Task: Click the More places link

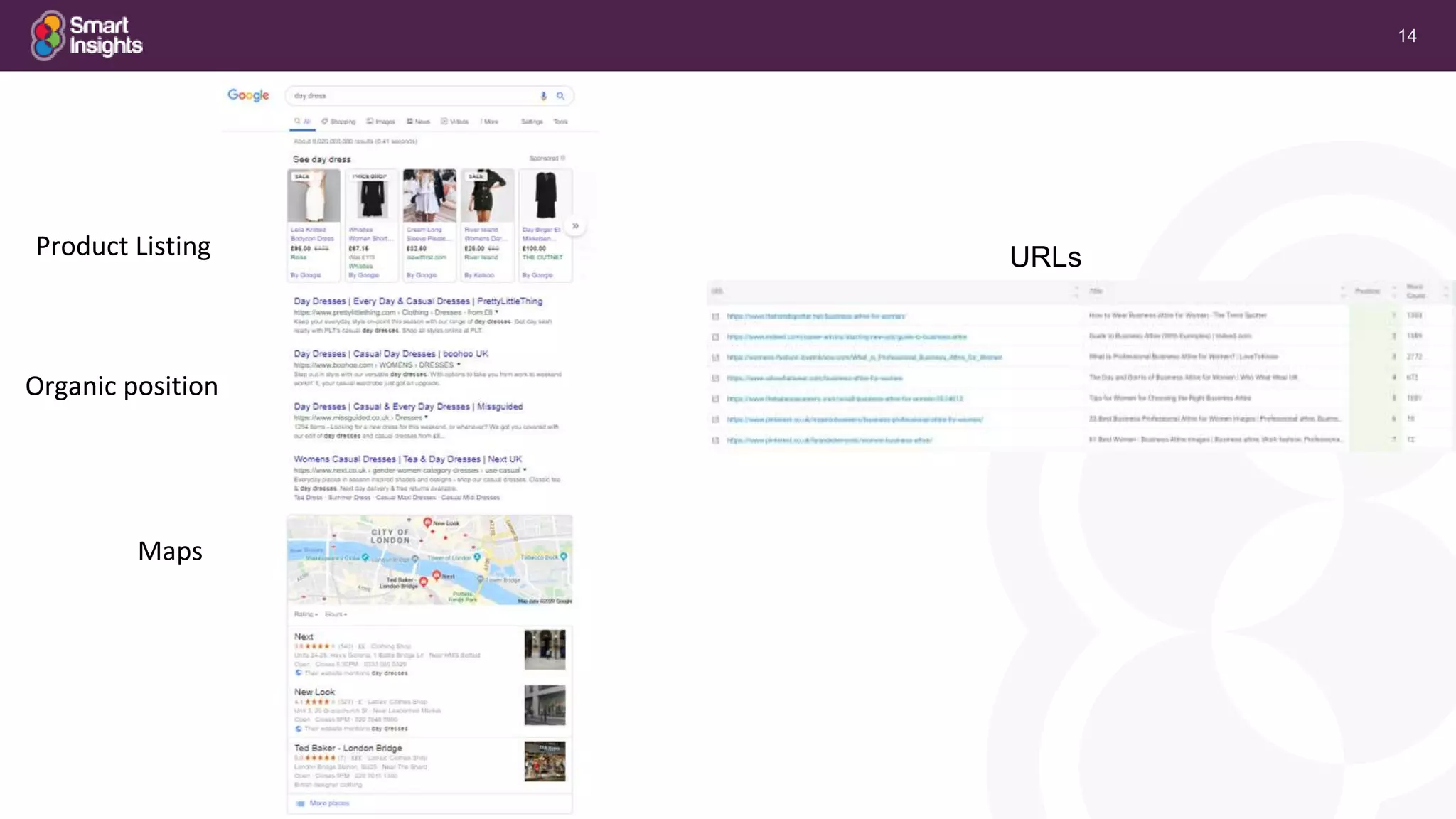Action: pyautogui.click(x=329, y=803)
